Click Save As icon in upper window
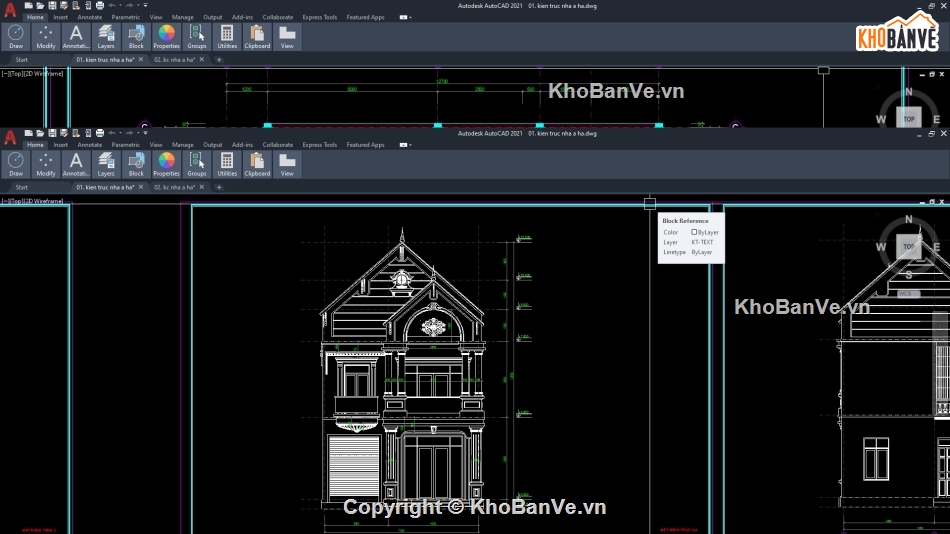950x534 pixels. [64, 5]
